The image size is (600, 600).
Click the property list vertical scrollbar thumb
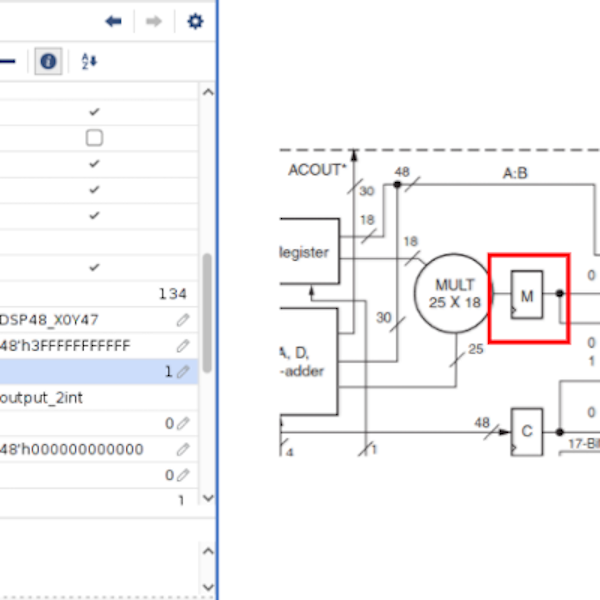207,310
